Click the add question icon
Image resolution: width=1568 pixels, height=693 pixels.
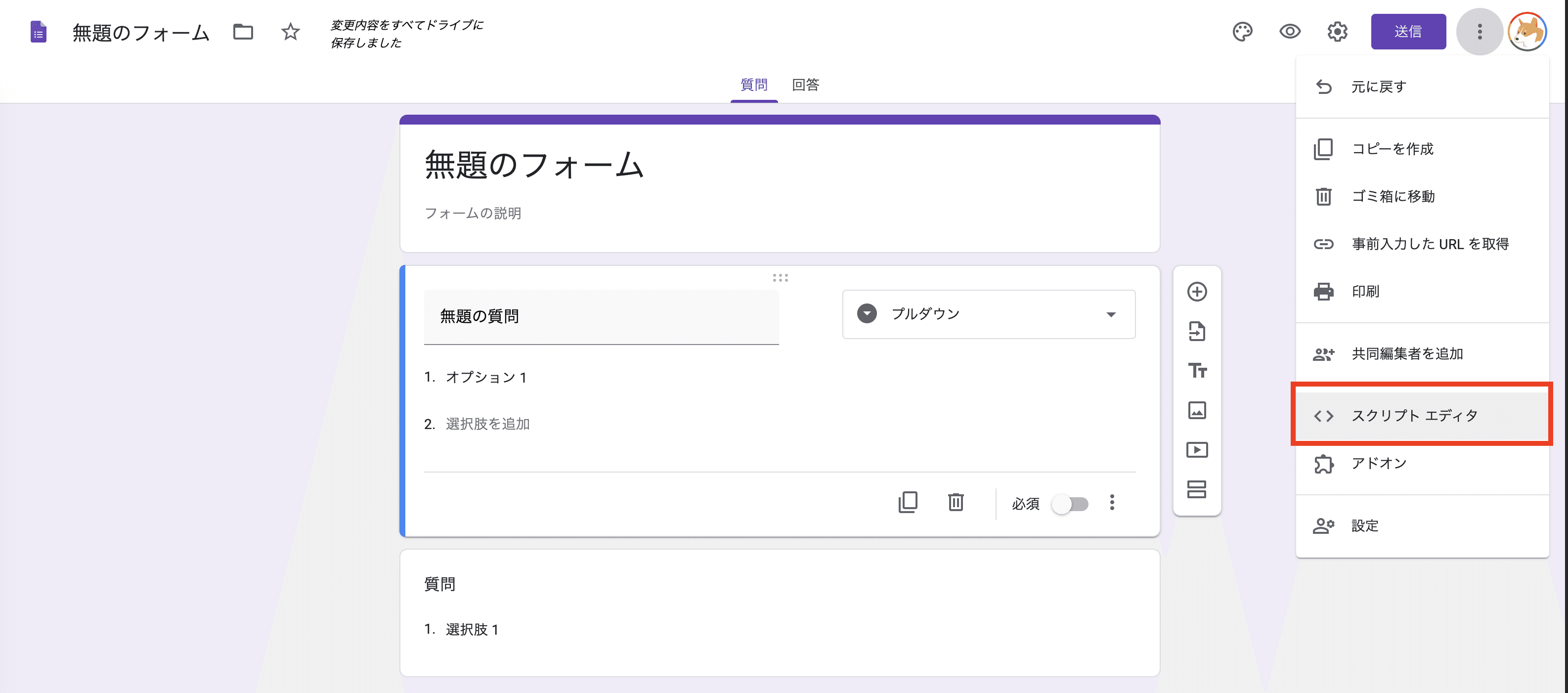click(1197, 291)
